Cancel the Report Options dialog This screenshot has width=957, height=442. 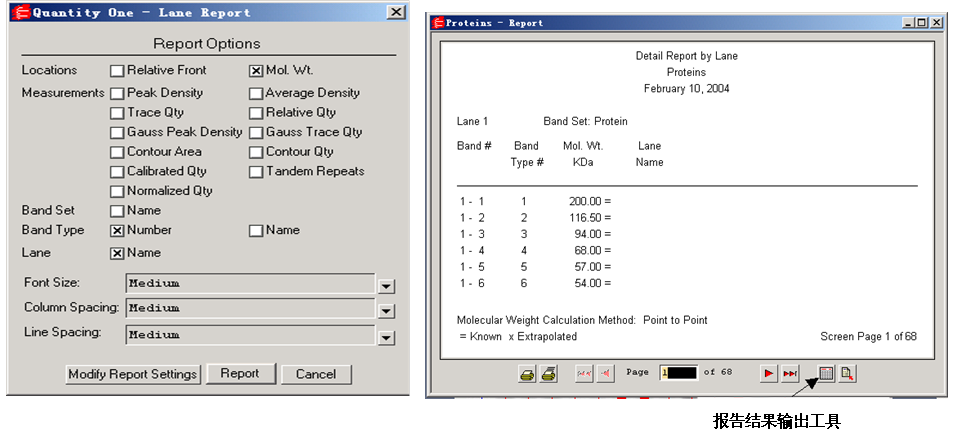pyautogui.click(x=316, y=374)
